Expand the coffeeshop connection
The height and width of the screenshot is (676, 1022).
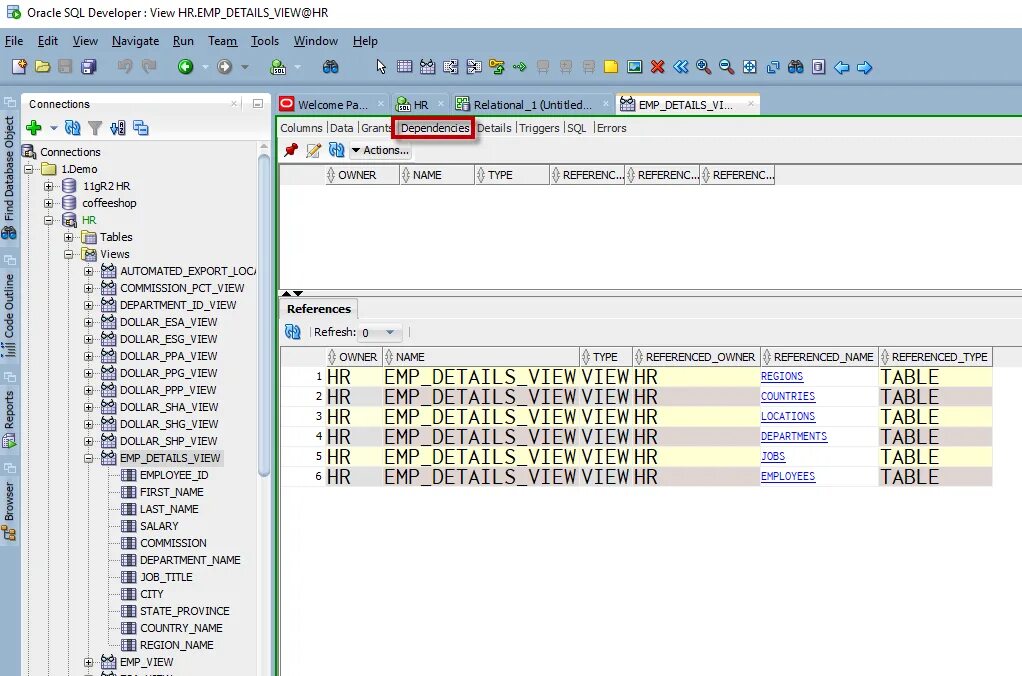coord(48,203)
